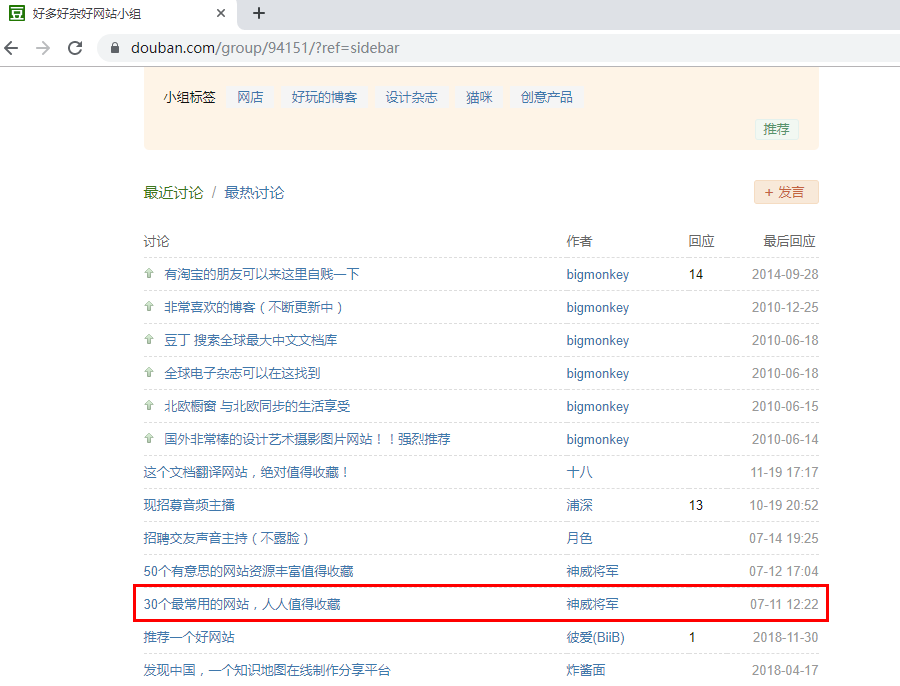This screenshot has width=900, height=686.
Task: Click the Douban favicon on the tab
Action: coord(17,13)
